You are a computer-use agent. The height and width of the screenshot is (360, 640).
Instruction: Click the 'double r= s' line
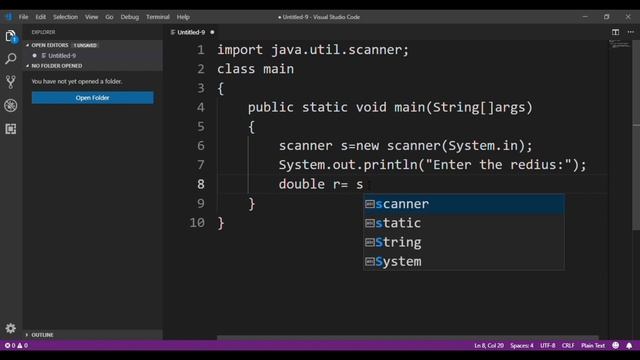pyautogui.click(x=321, y=184)
